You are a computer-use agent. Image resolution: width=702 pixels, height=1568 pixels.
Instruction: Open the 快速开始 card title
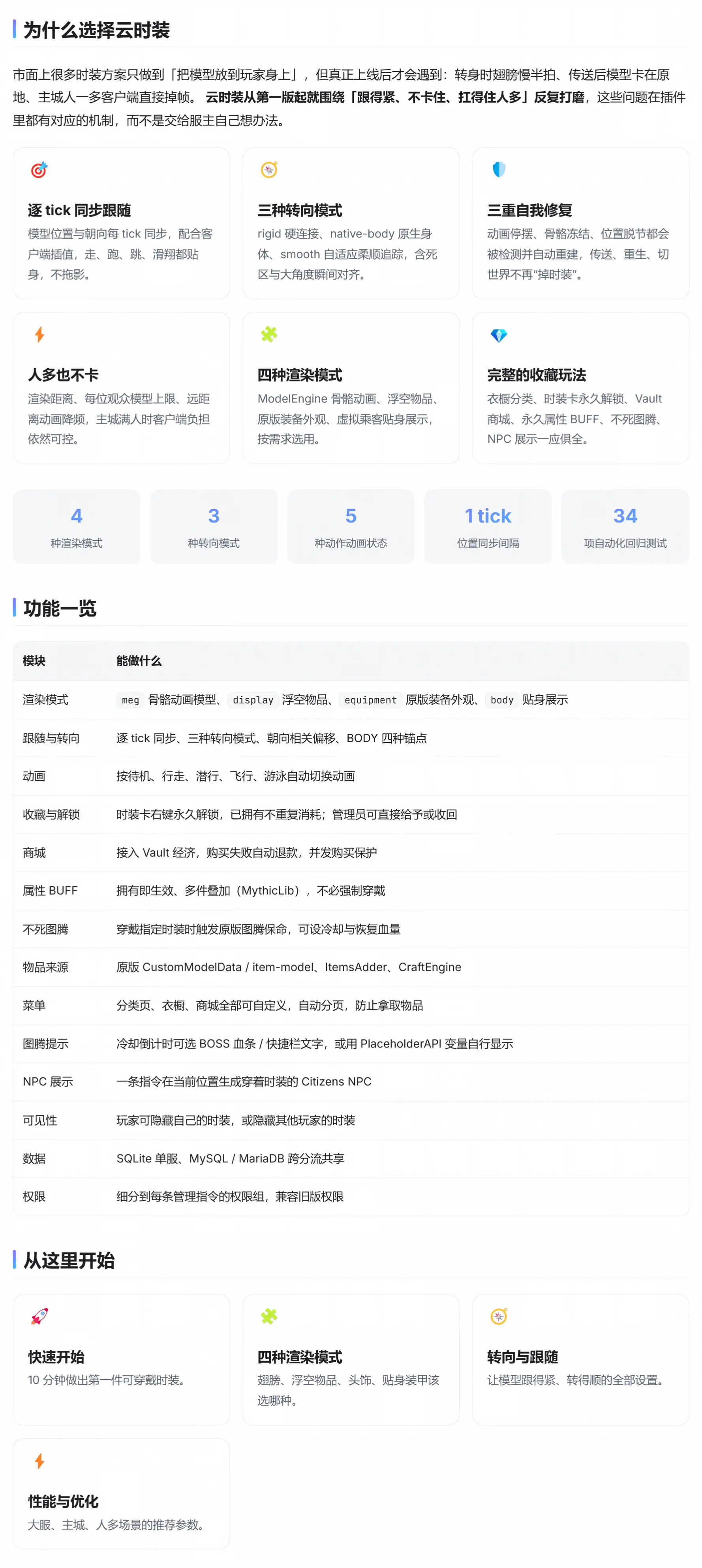[x=56, y=1357]
